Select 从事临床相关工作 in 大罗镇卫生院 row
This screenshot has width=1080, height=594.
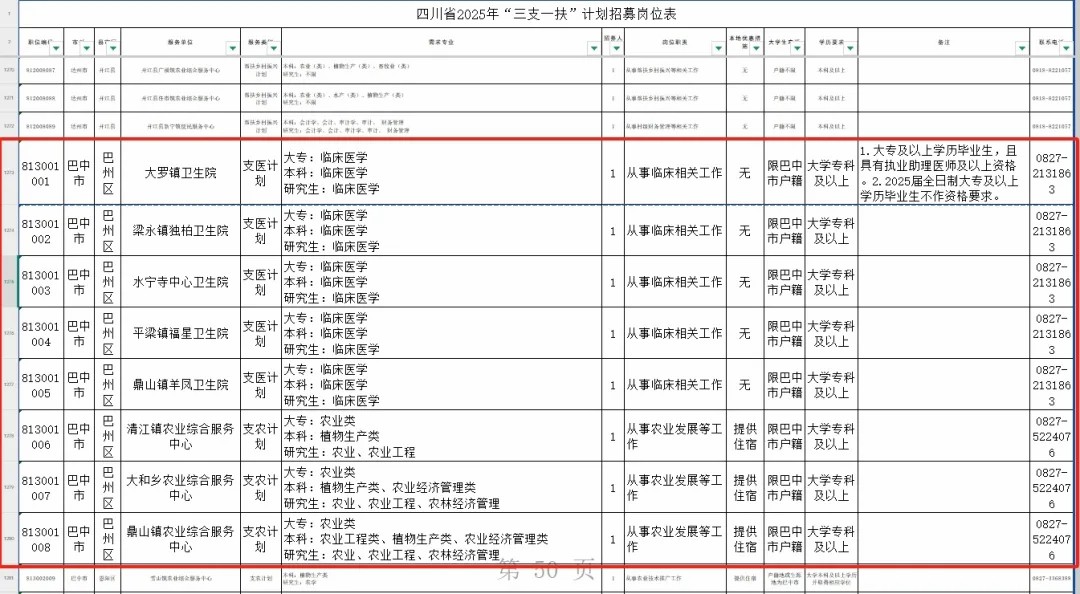pos(675,173)
